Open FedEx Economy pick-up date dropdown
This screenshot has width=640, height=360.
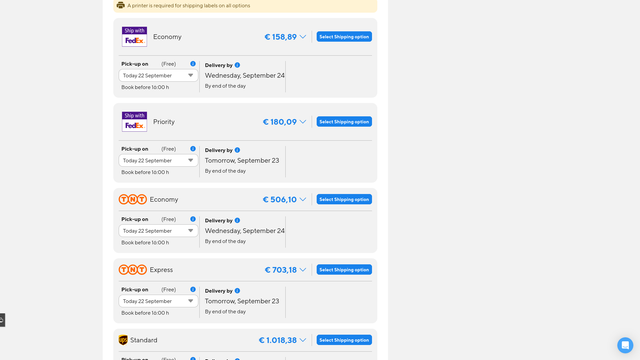point(158,76)
